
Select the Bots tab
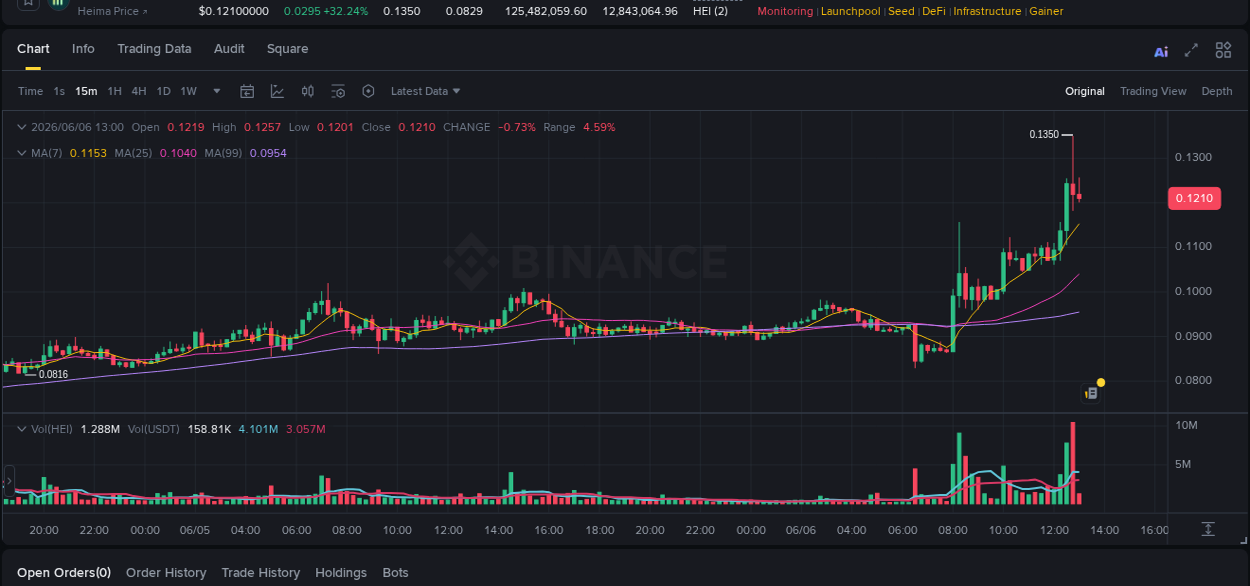click(x=396, y=573)
